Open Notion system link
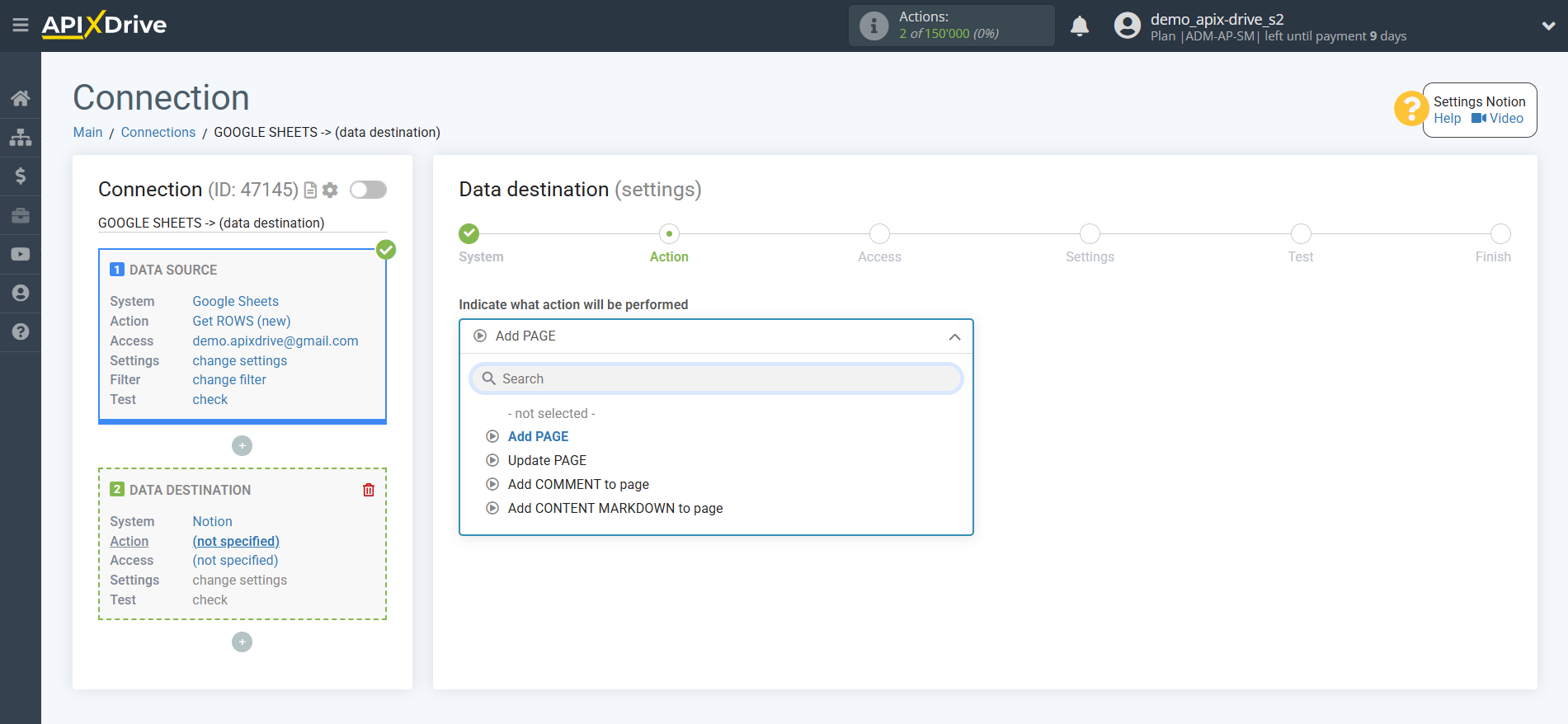Screen dimensions: 1568x724 [213, 522]
